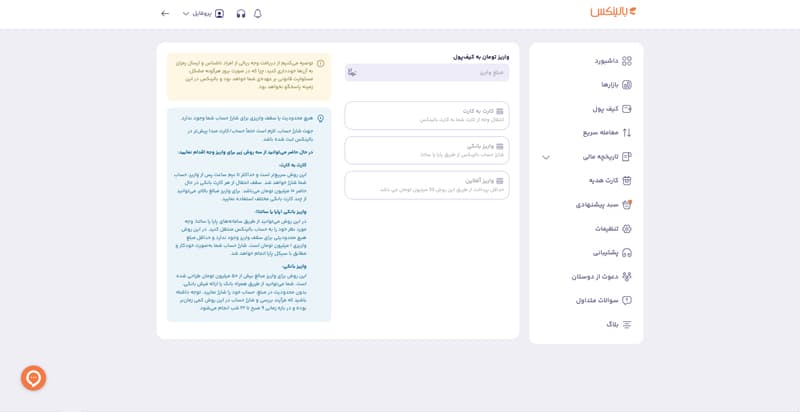Open the بازارها chart icon in sidebar
Viewport: 800px width, 412px height.
coord(627,85)
